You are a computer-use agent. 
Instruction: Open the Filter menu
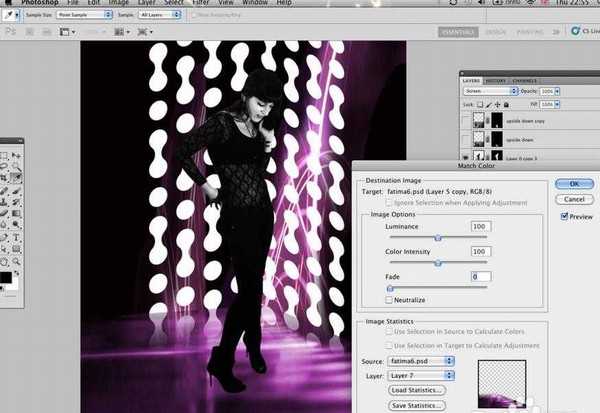click(200, 4)
